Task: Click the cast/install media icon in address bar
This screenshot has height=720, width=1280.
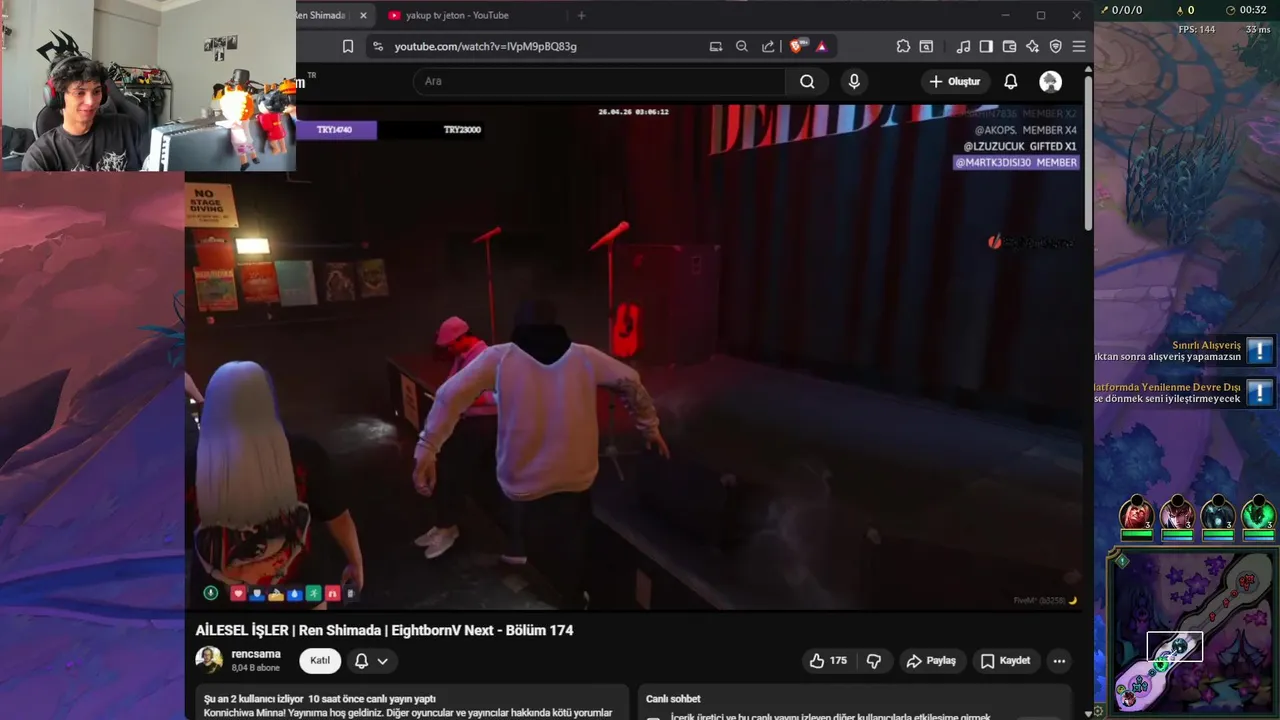Action: coord(716,46)
